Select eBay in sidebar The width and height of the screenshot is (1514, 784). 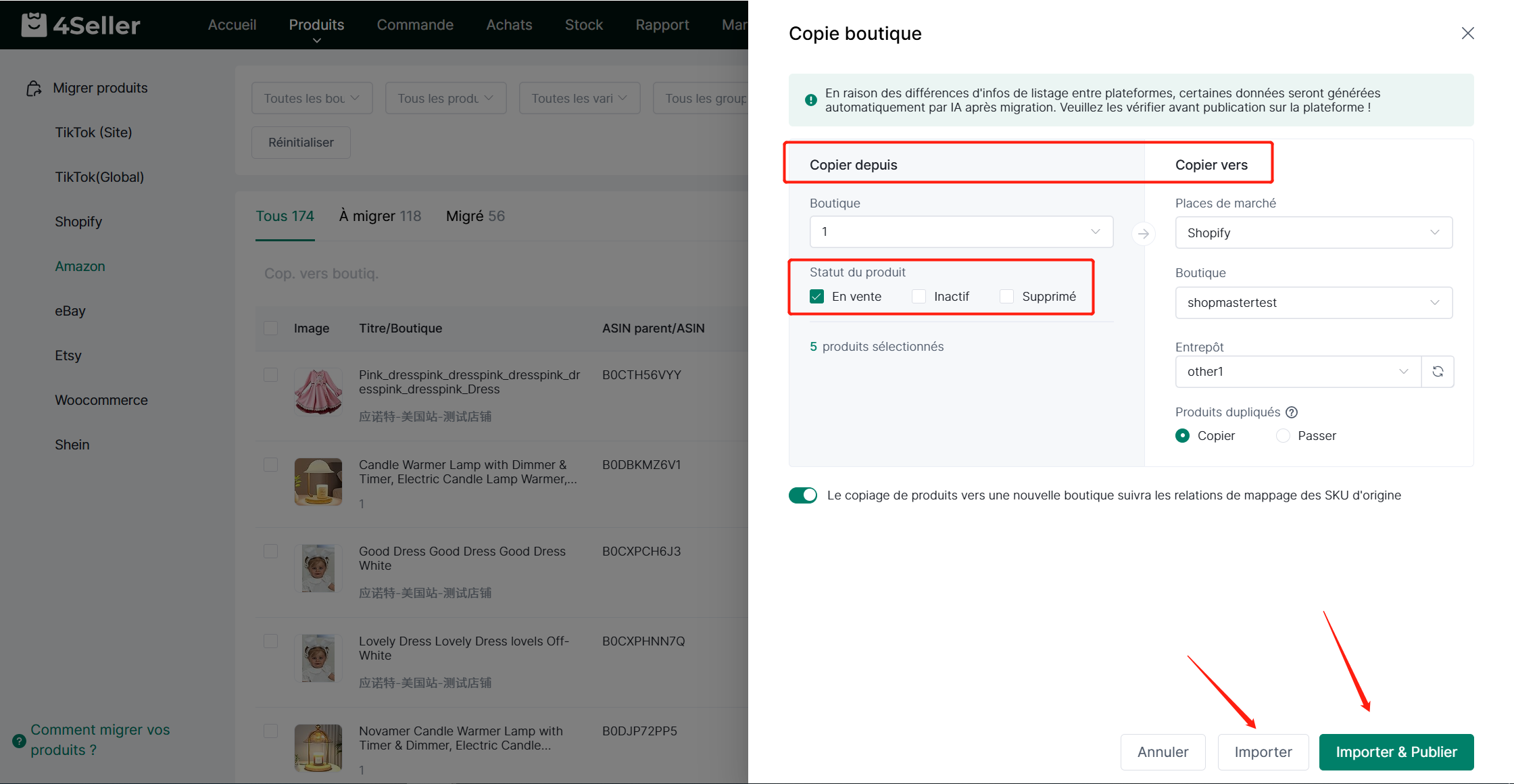point(70,311)
